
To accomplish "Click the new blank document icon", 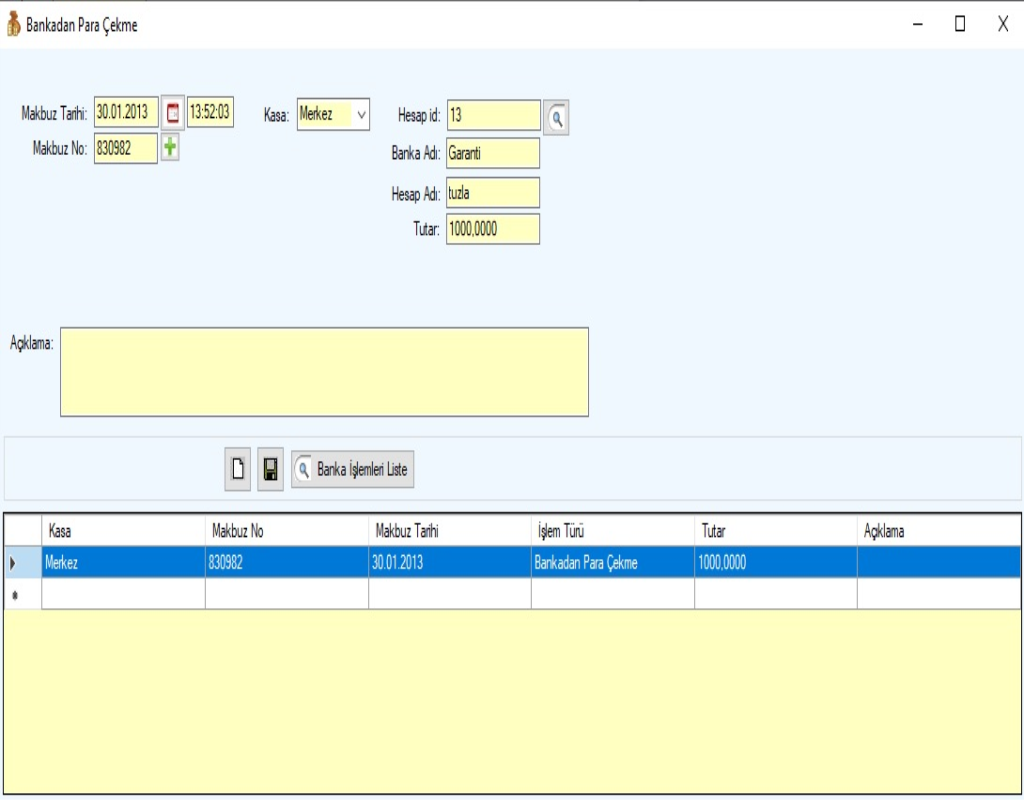I will click(x=238, y=469).
